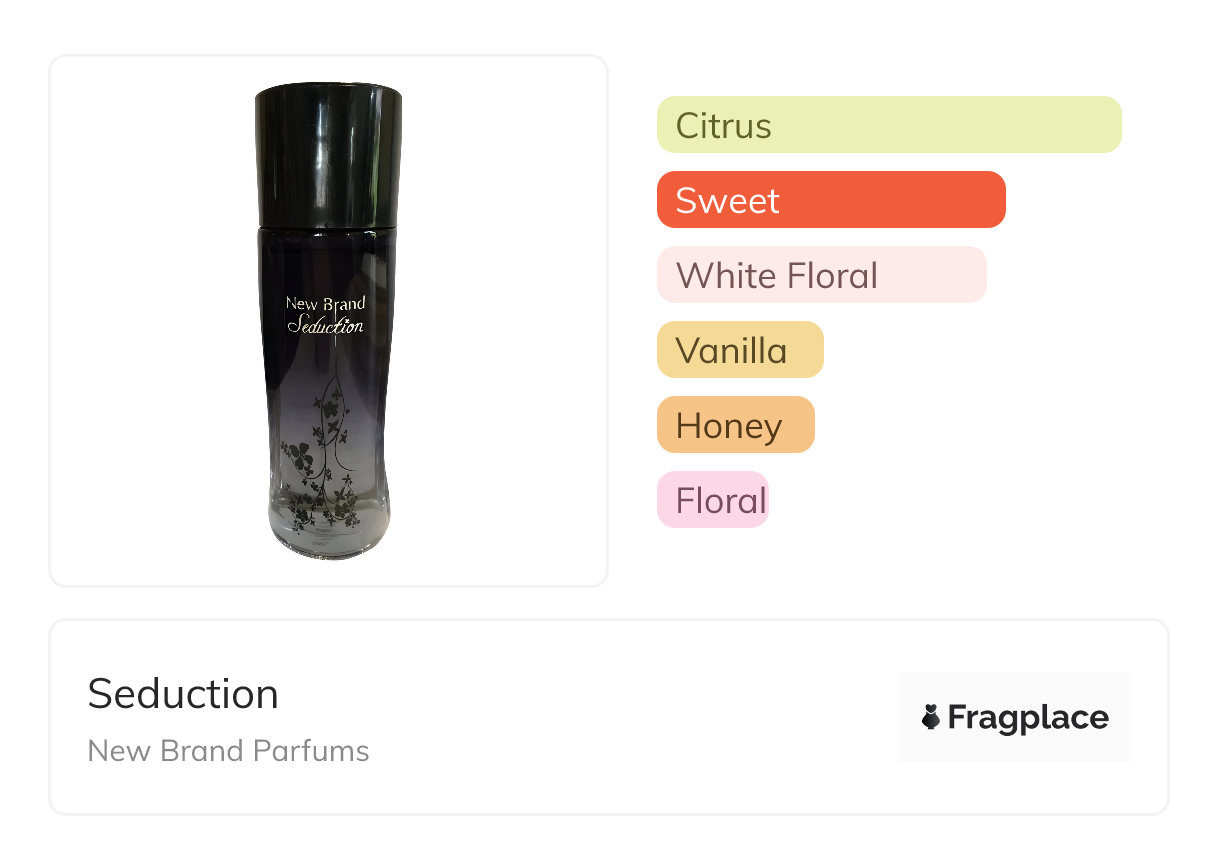1218x864 pixels.
Task: Click the Fragplace wordmark text
Action: (x=1028, y=717)
